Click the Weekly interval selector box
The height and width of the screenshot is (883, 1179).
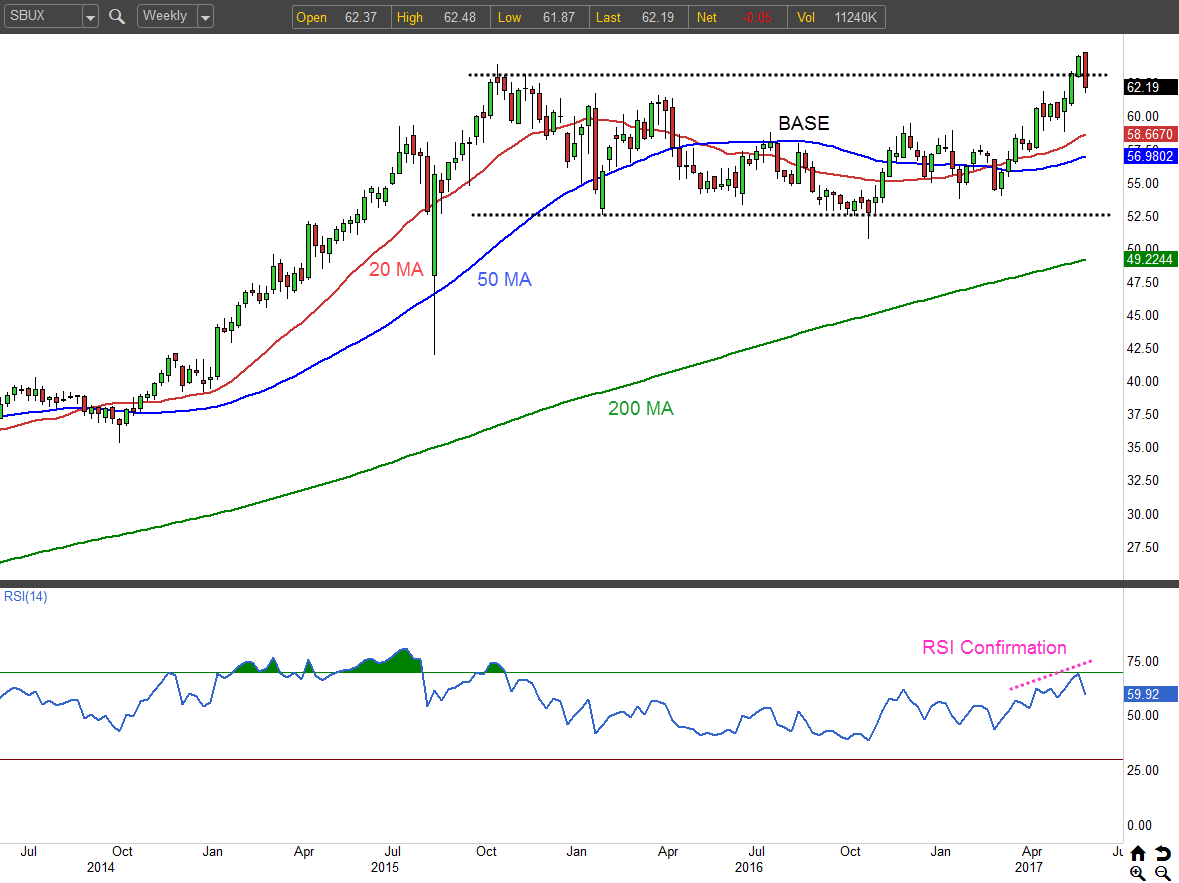[x=167, y=16]
